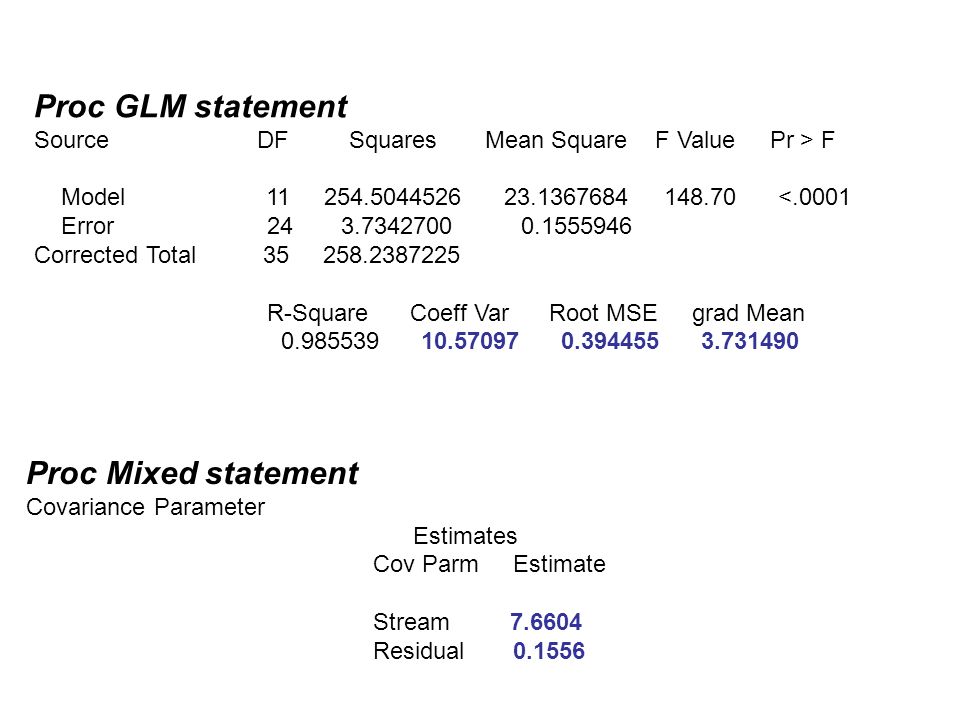960x720 pixels.
Task: Click the 'Proc Mixed statement' heading
Action: click(x=193, y=474)
